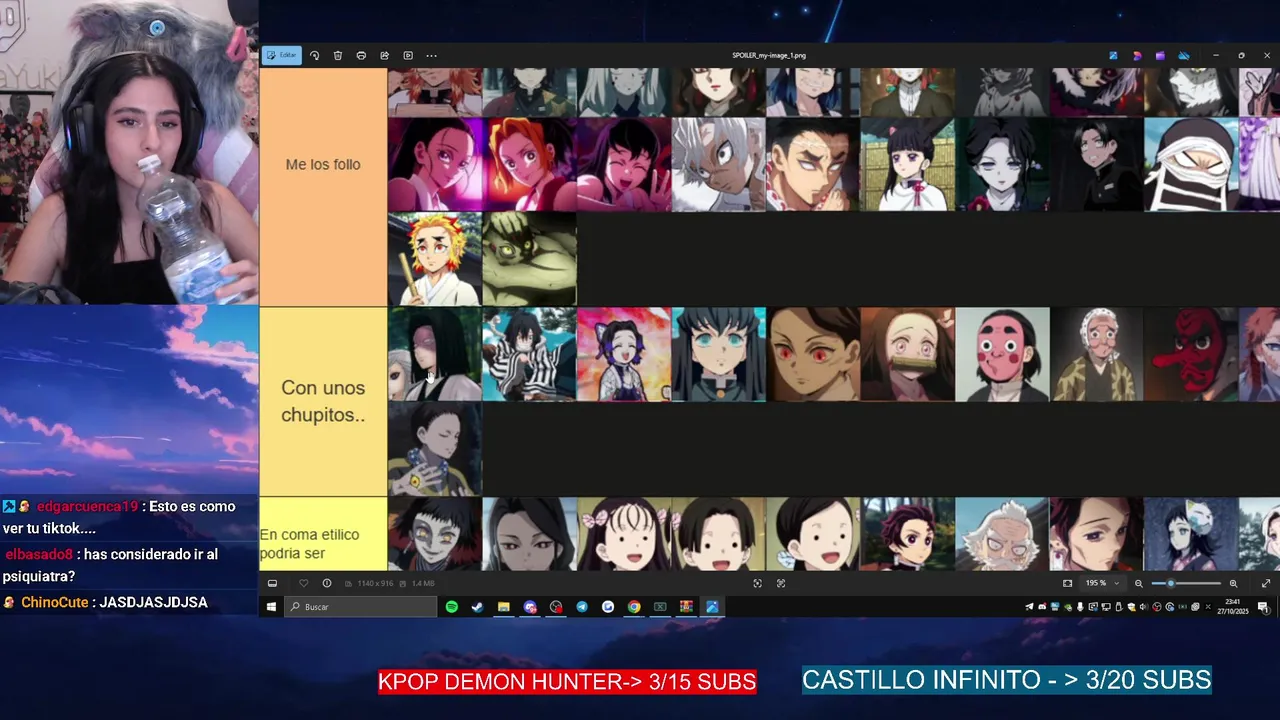Click the KPOP DEMON HUNTER subs banner
The width and height of the screenshot is (1280, 720).
coord(567,682)
